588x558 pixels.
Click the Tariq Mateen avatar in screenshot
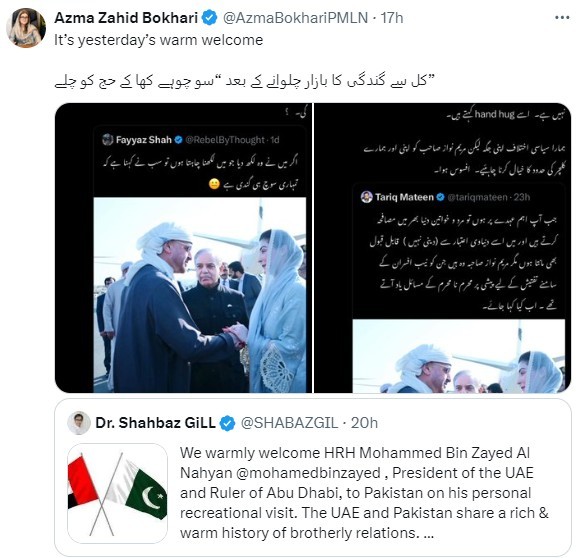pyautogui.click(x=366, y=197)
